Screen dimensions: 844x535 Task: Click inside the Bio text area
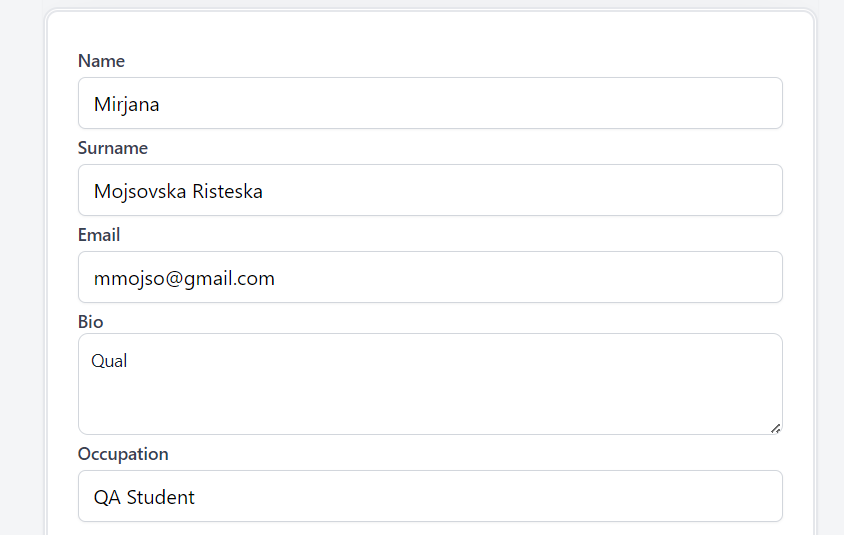(430, 384)
